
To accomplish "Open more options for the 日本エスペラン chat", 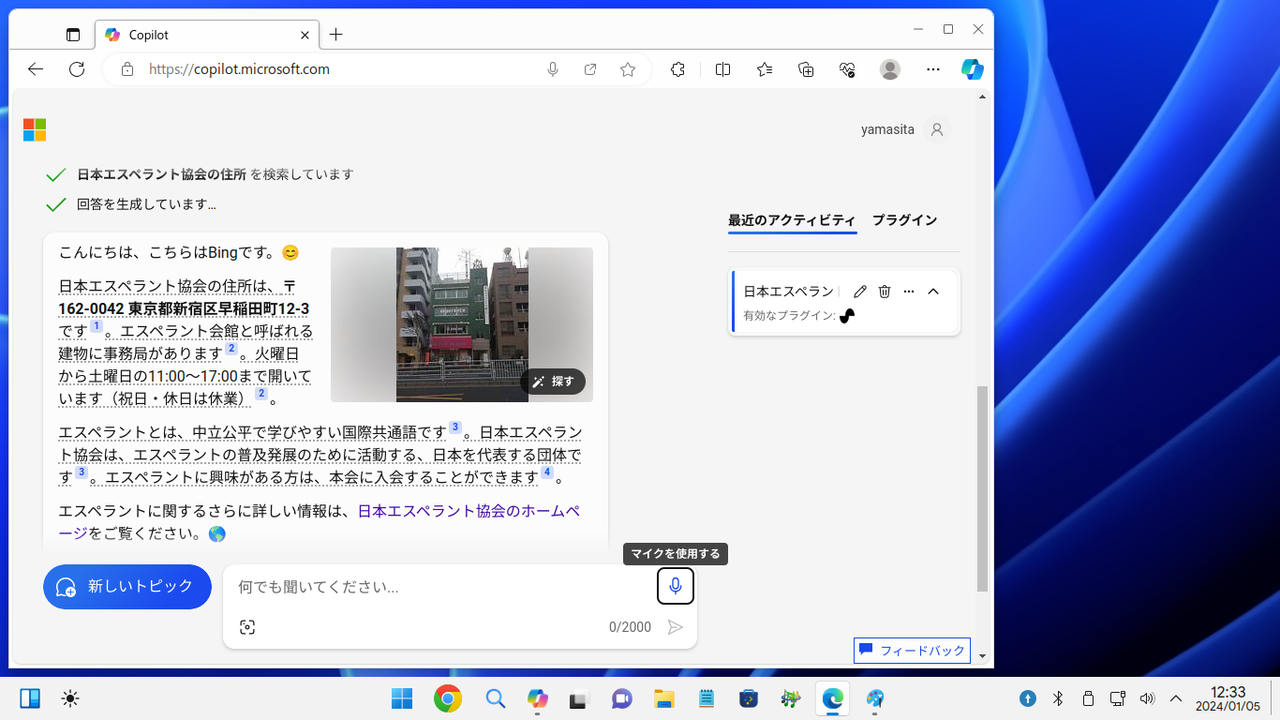I will click(909, 291).
